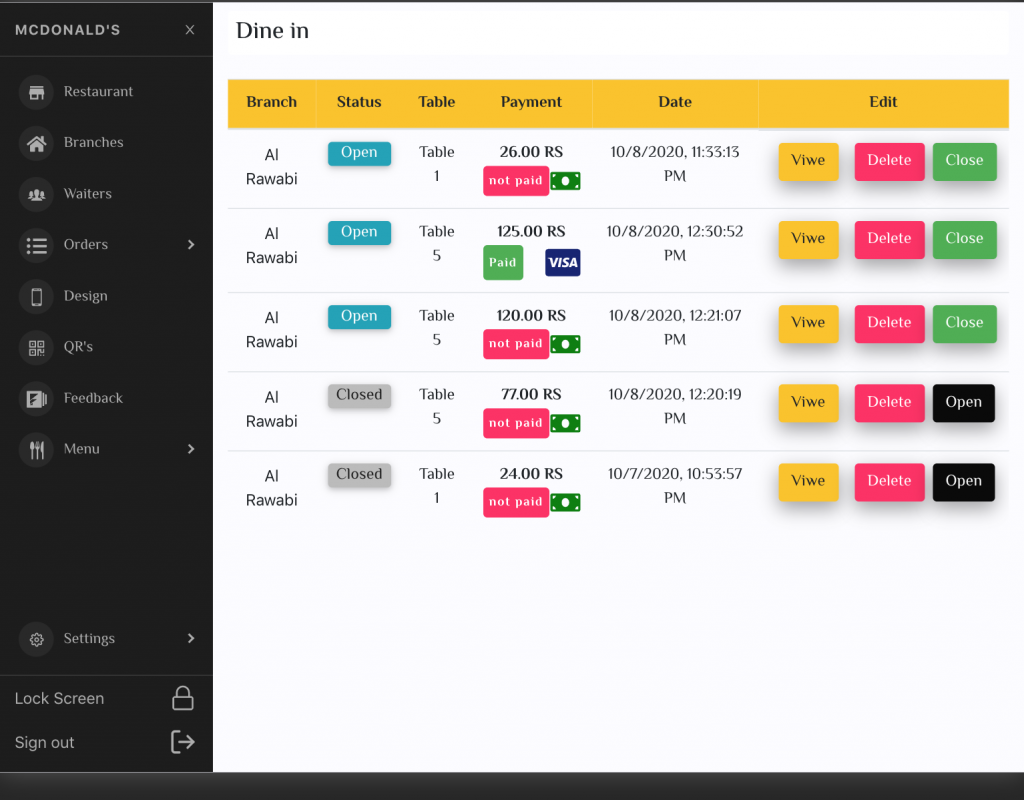Click Closed status badge on 24.00 RS row
This screenshot has width=1024, height=800.
pyautogui.click(x=359, y=475)
